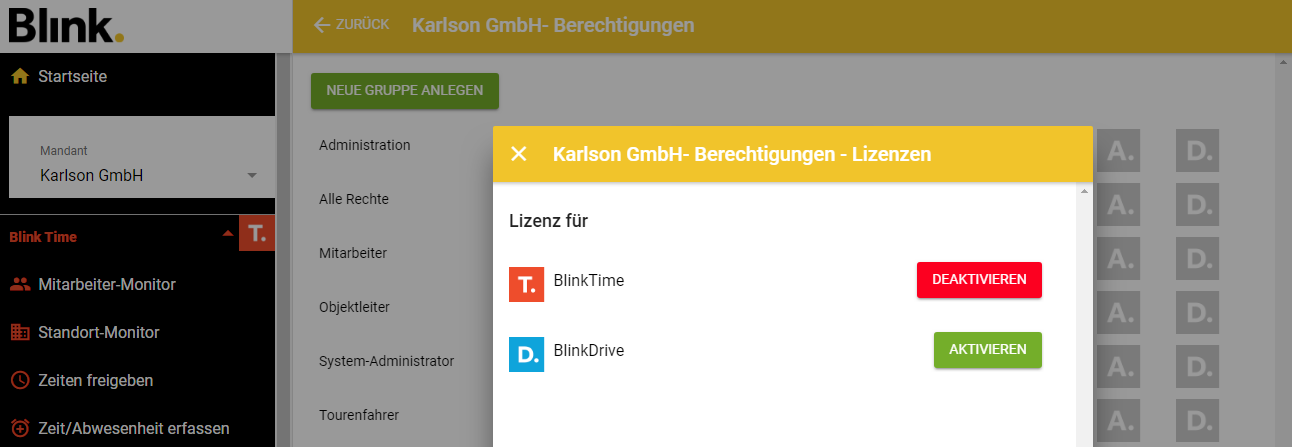Click the A. icon in the Alle Rechte row

coord(1118,204)
